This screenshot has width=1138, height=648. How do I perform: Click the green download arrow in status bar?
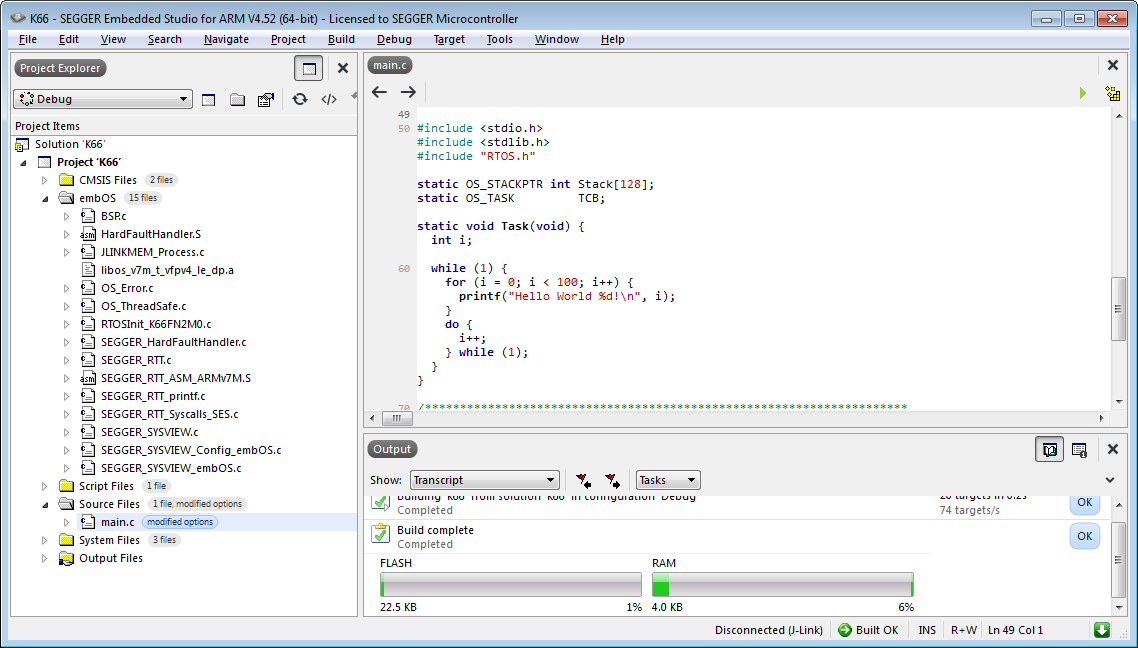click(1101, 630)
